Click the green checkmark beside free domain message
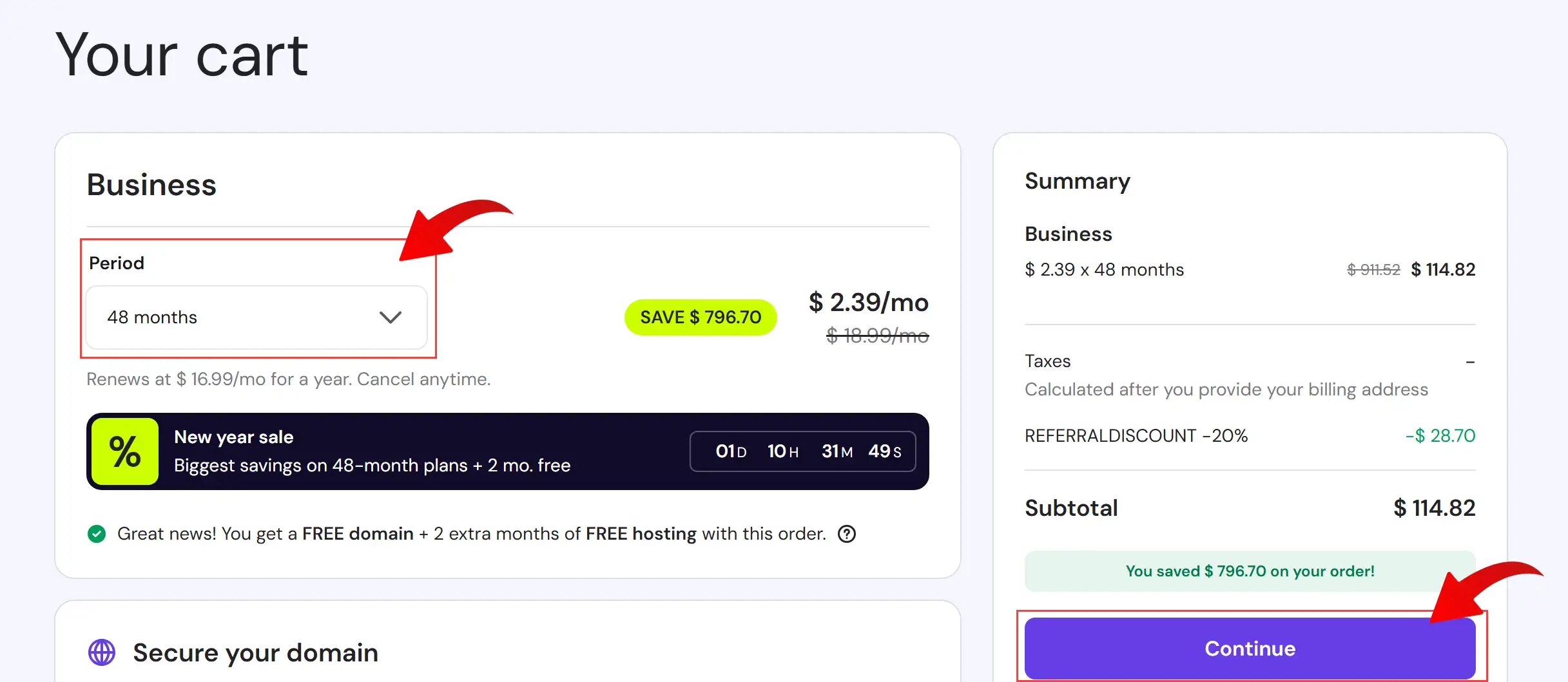Screen dimensions: 1568x682 coord(97,533)
